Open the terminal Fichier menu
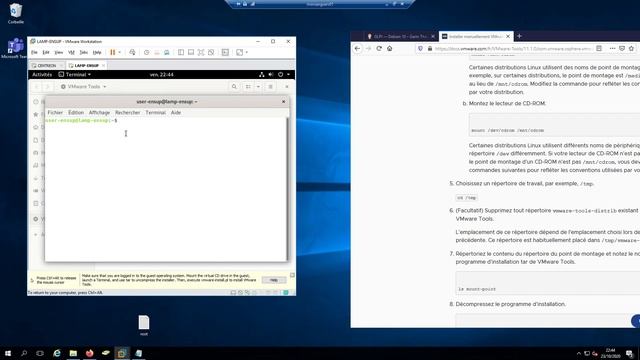 (55, 112)
